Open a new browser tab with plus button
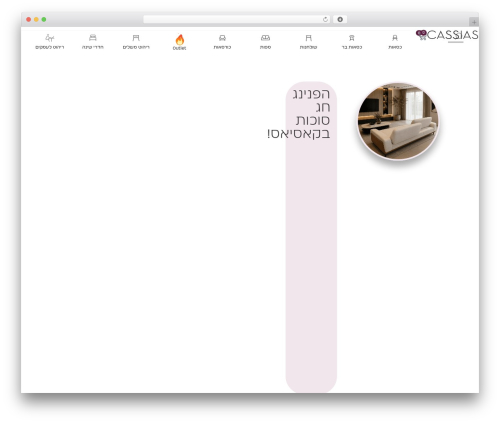This screenshot has width=500, height=423. tap(474, 22)
